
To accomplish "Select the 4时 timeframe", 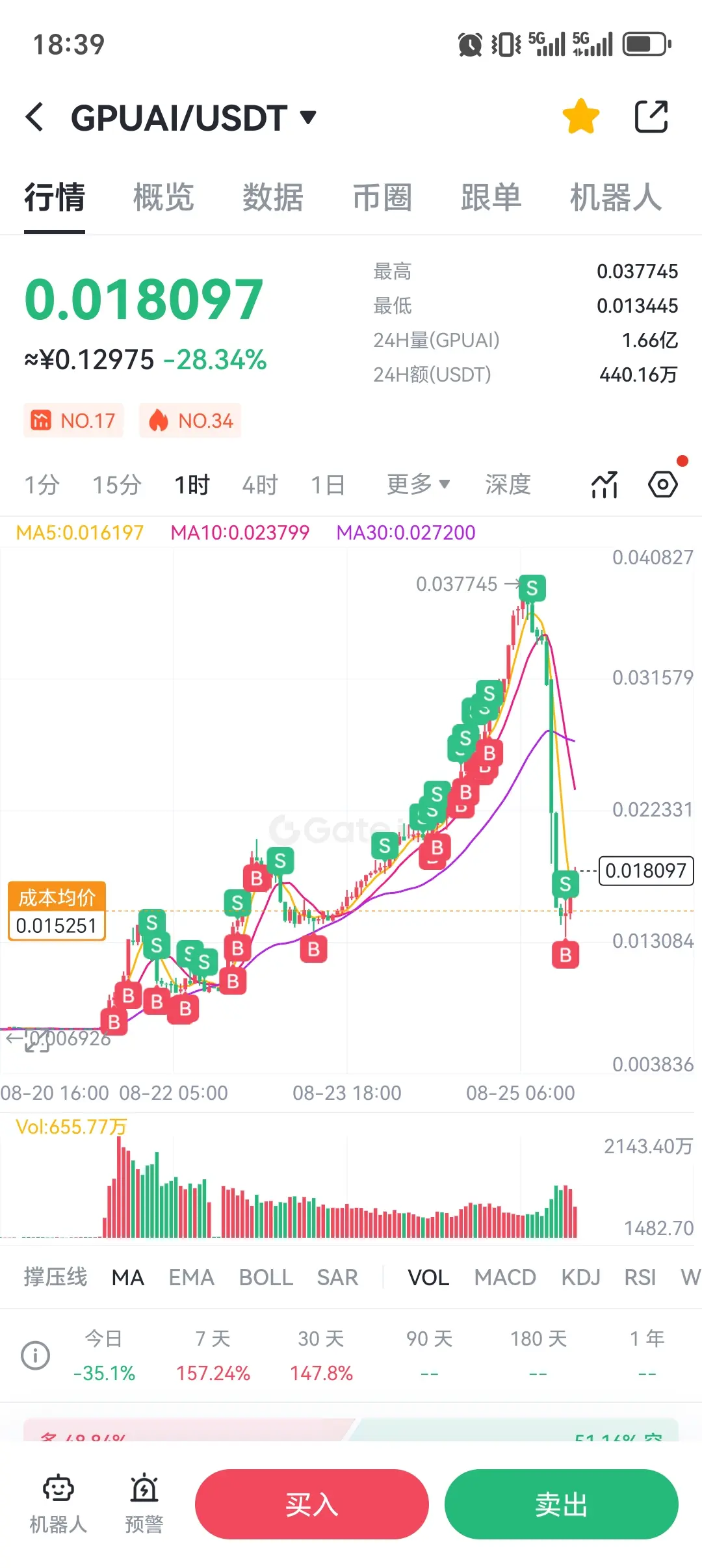I will pos(260,485).
